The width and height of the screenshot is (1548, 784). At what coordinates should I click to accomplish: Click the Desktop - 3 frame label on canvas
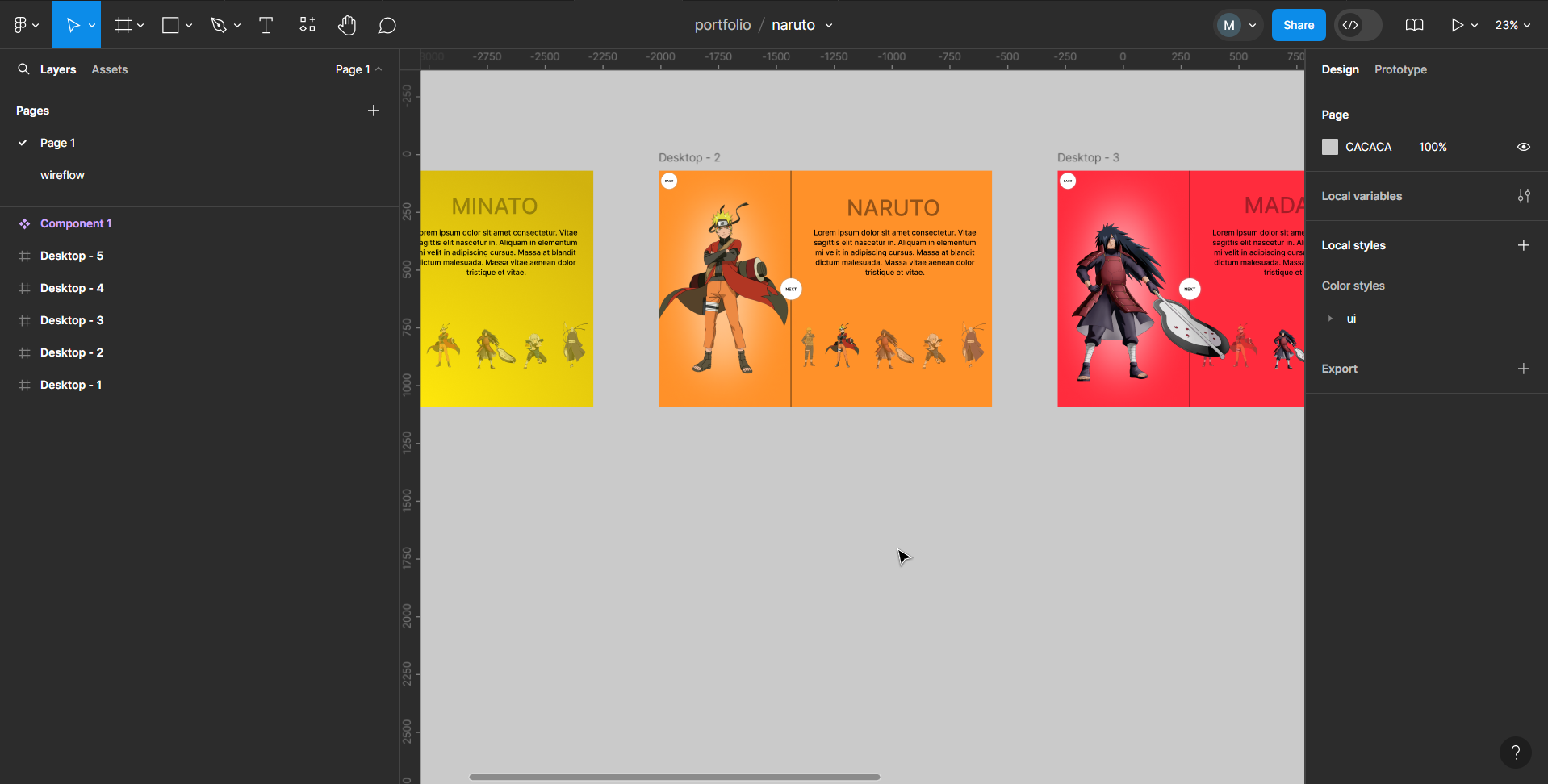tap(1088, 157)
